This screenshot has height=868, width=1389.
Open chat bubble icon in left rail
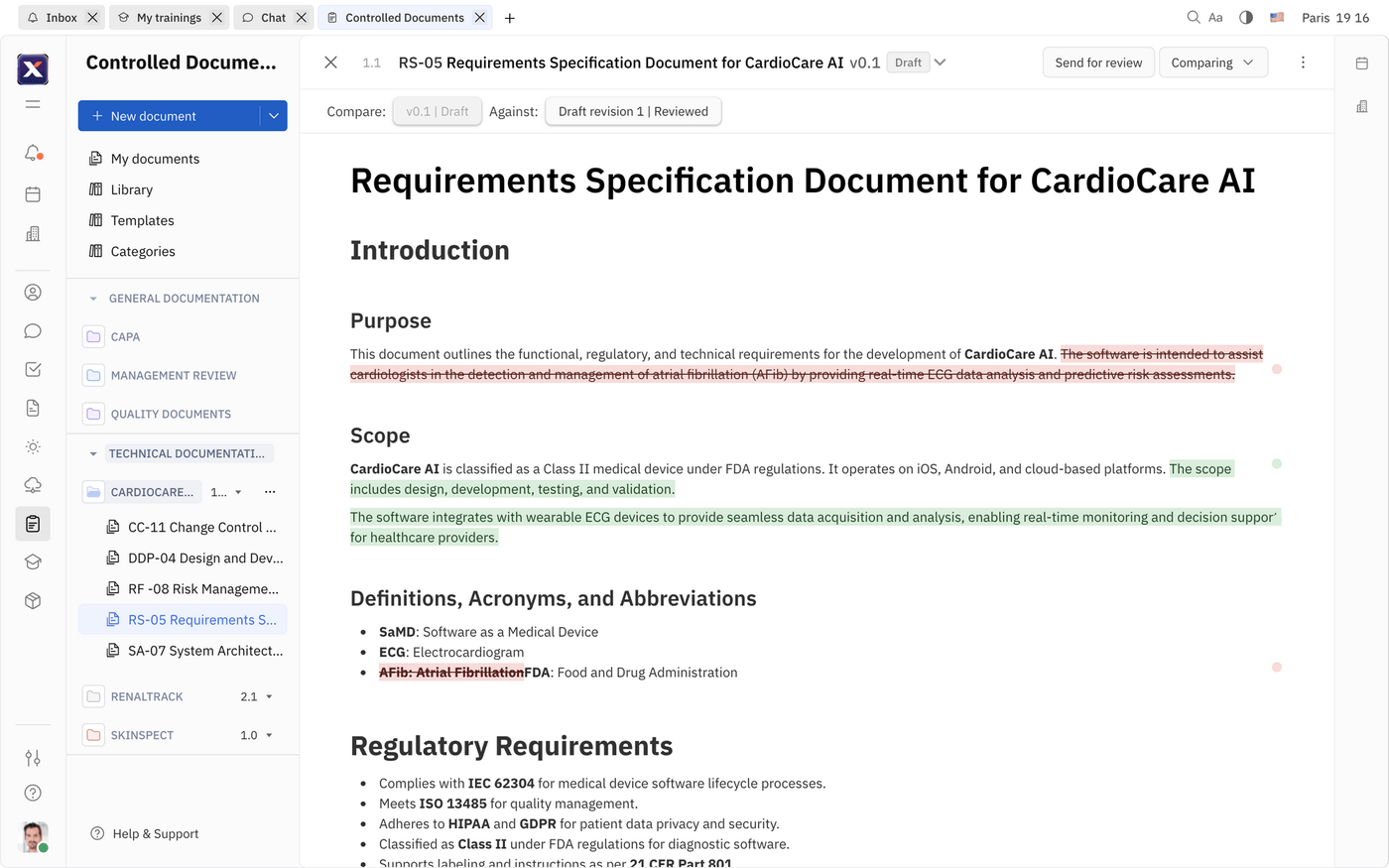coord(33,330)
